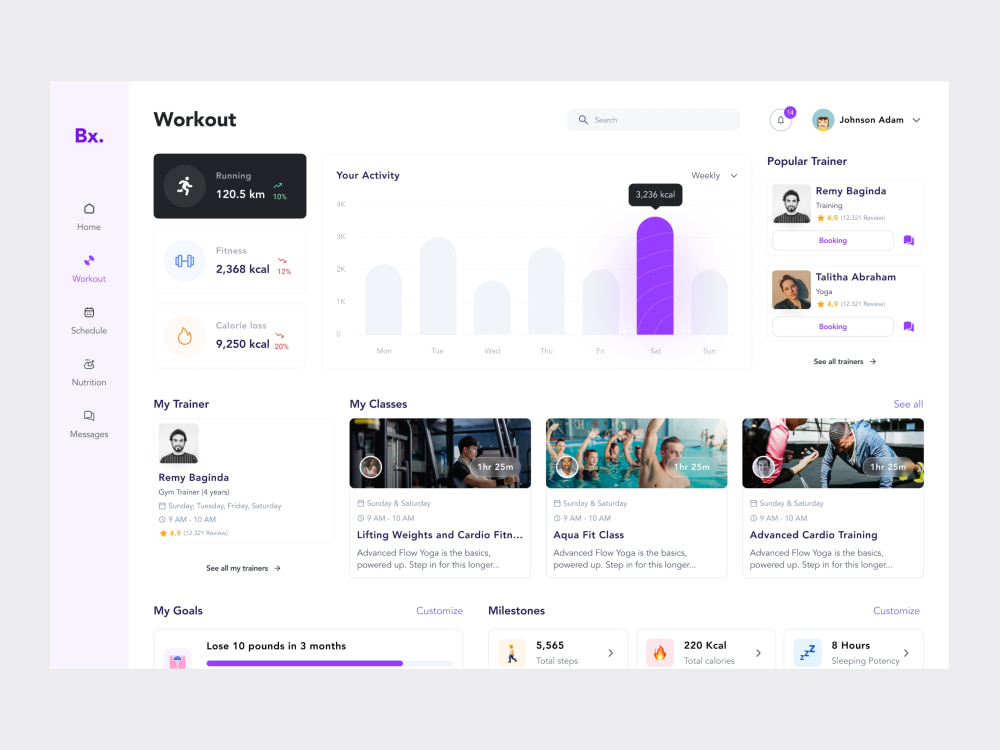Open Nutrition in the sidebar
This screenshot has height=750, width=1000.
pos(89,372)
